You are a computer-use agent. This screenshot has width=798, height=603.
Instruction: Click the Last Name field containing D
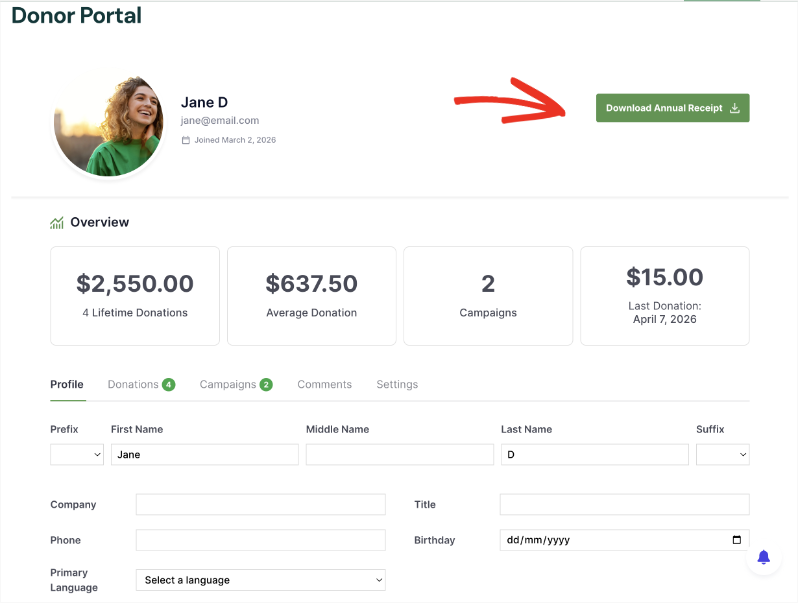click(594, 454)
